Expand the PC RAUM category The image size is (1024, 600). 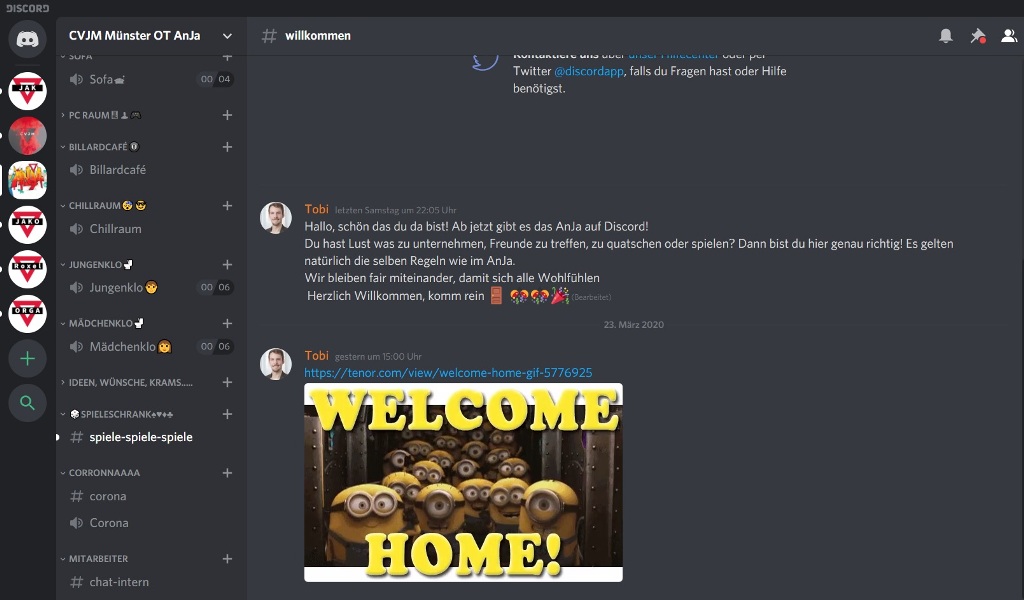tap(101, 115)
